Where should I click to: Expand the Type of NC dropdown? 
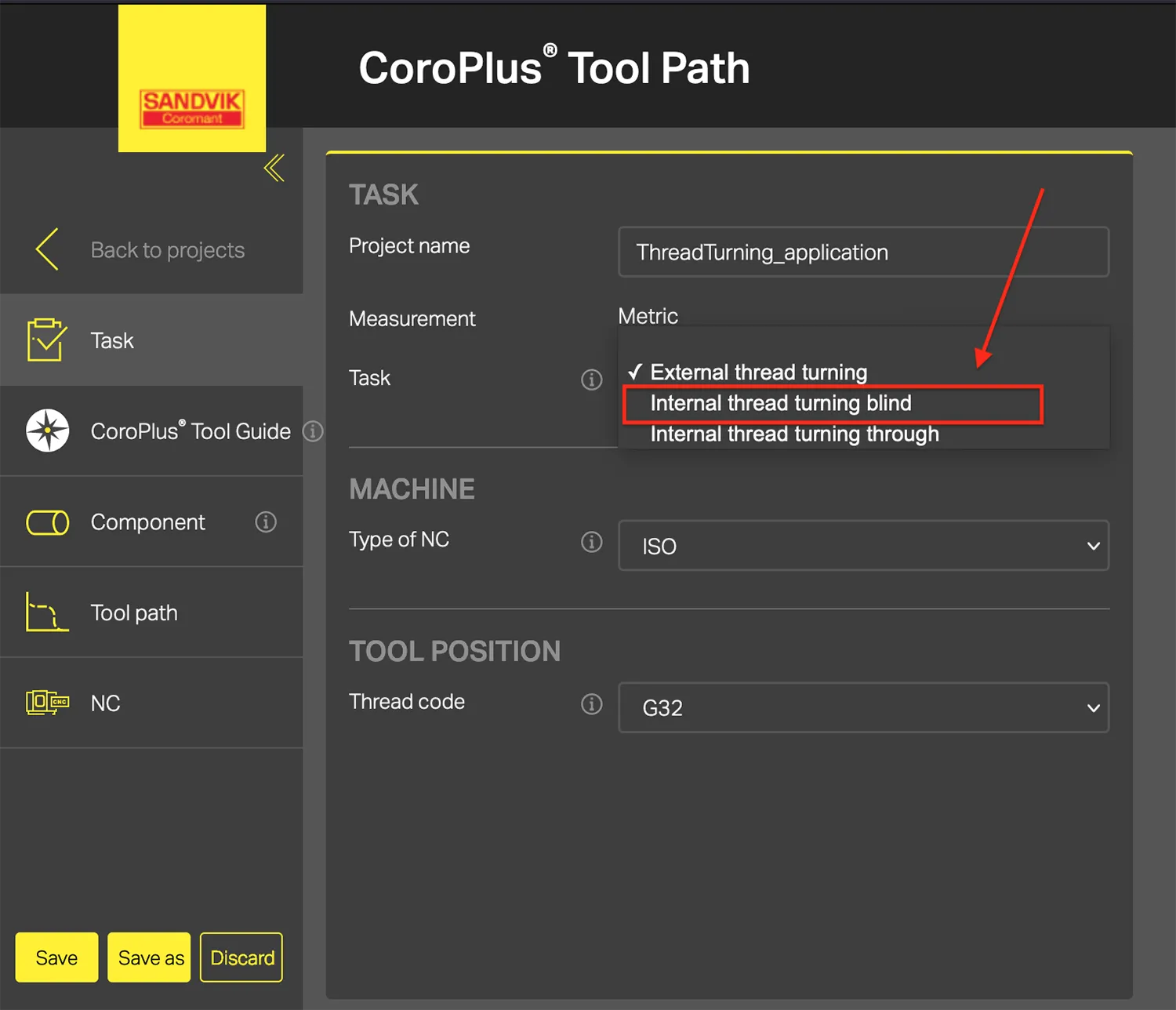tap(863, 546)
